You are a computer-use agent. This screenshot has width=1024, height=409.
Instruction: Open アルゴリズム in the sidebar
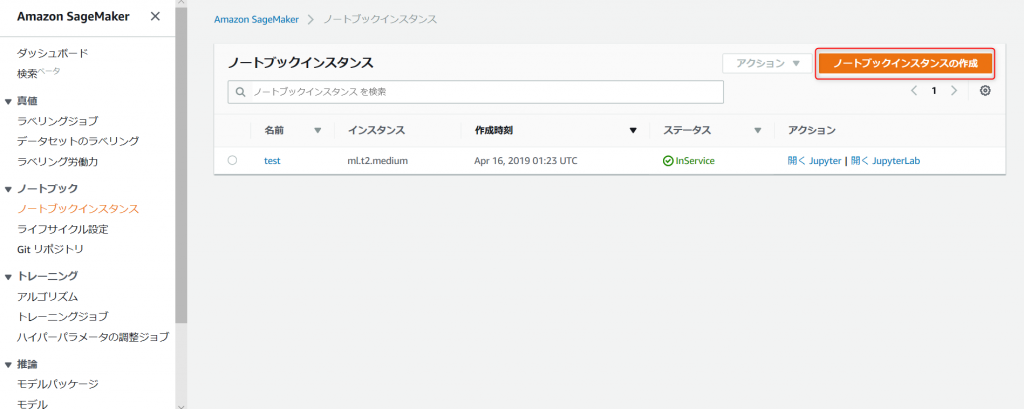(48, 297)
